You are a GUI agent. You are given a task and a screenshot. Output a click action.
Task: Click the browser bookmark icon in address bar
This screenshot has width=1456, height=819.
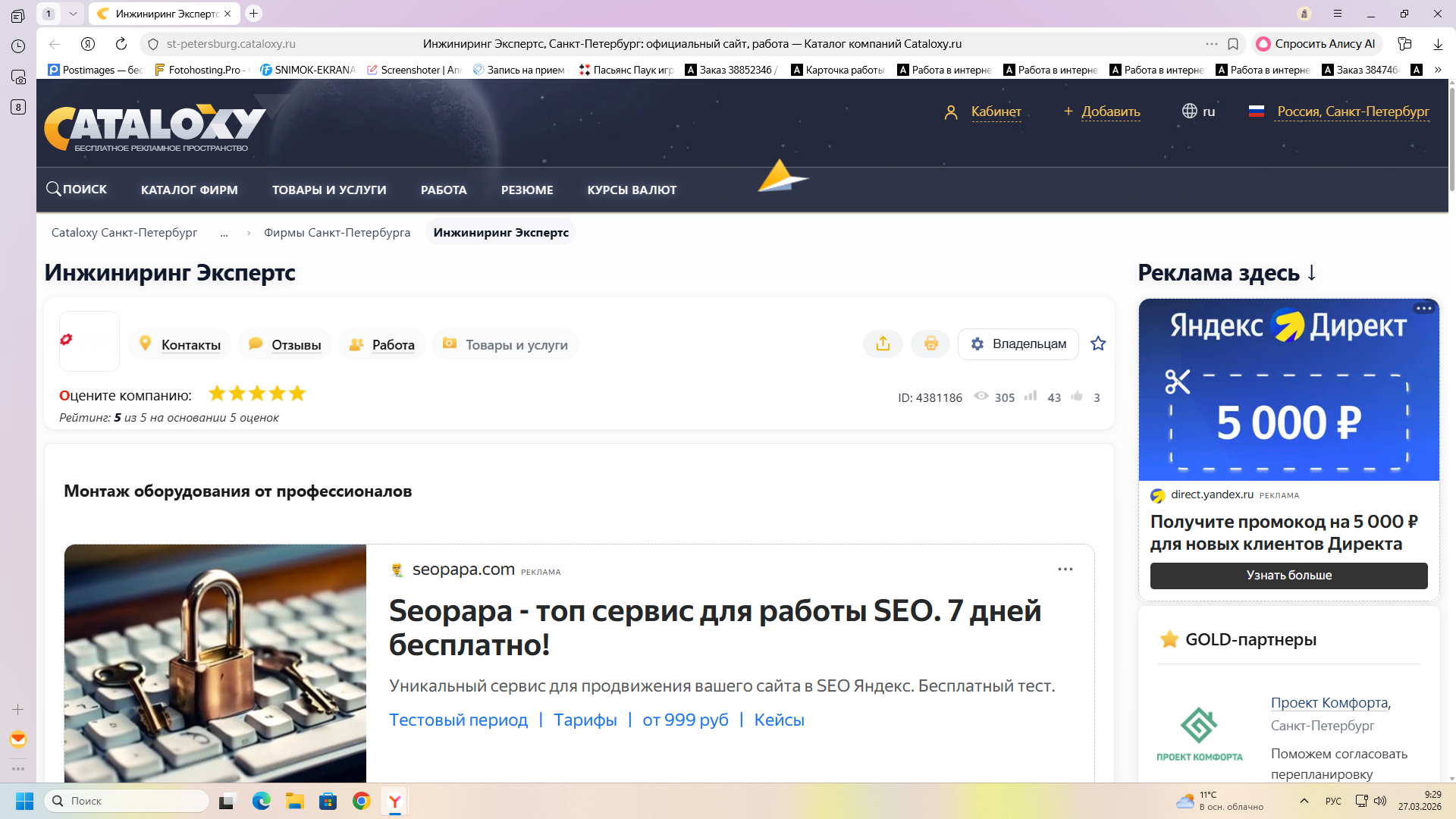(1233, 44)
